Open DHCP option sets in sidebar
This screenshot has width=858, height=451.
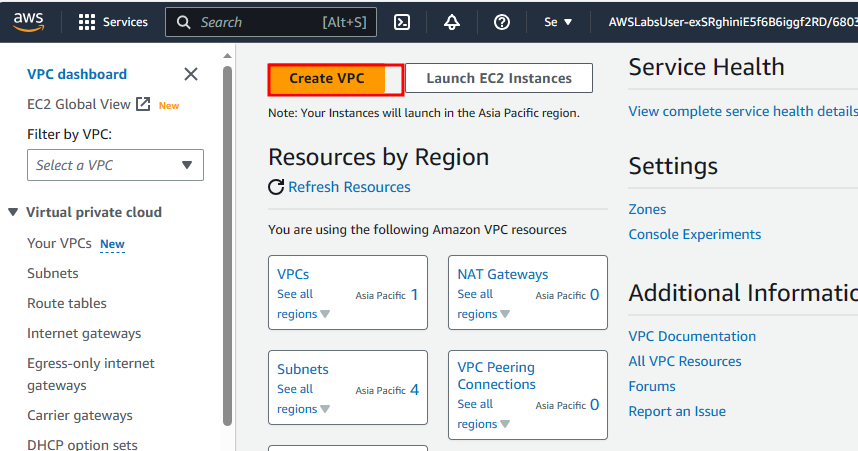click(x=82, y=444)
